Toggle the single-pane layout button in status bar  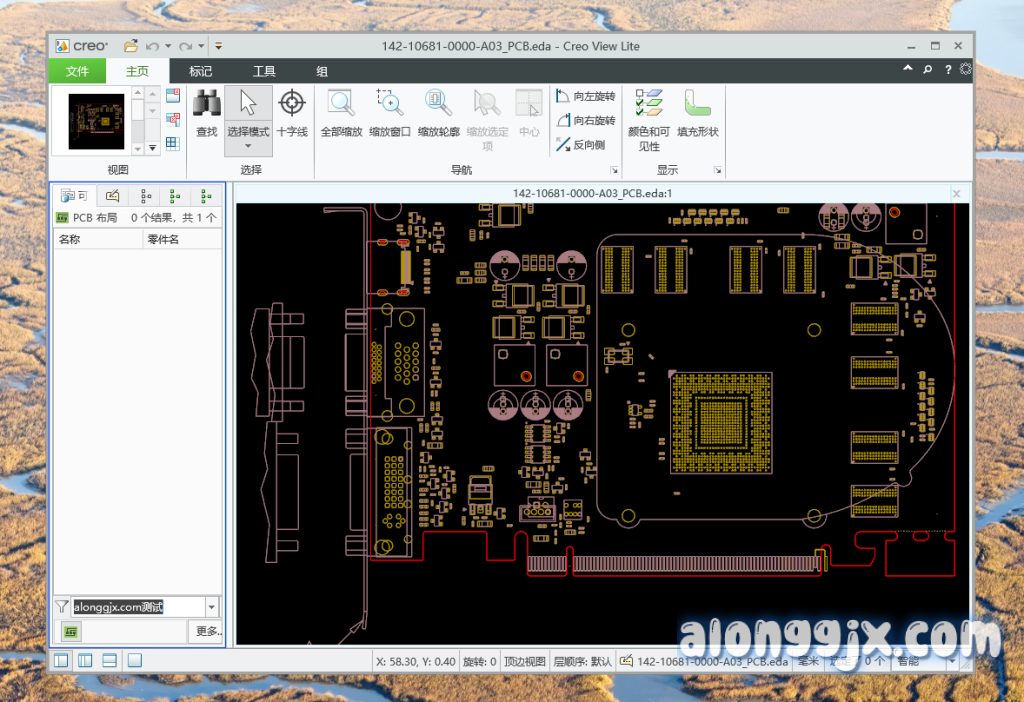(135, 660)
